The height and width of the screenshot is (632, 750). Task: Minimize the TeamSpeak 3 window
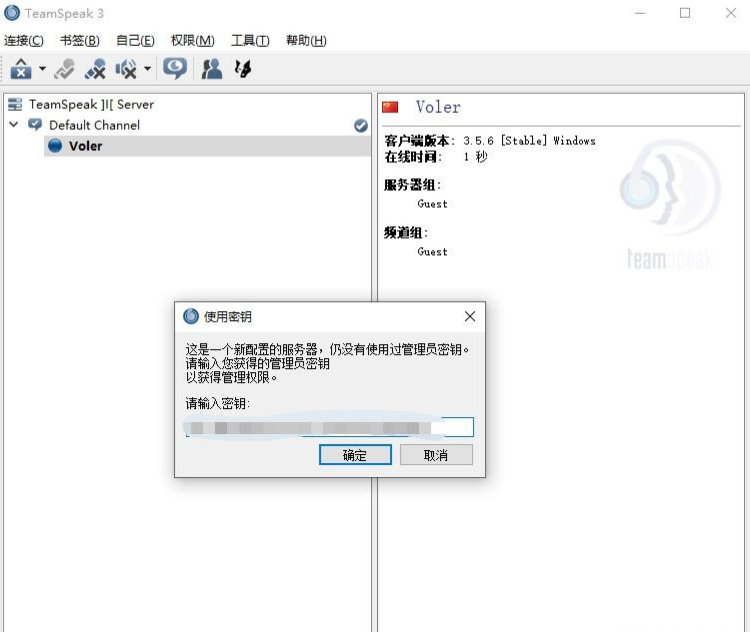click(640, 13)
